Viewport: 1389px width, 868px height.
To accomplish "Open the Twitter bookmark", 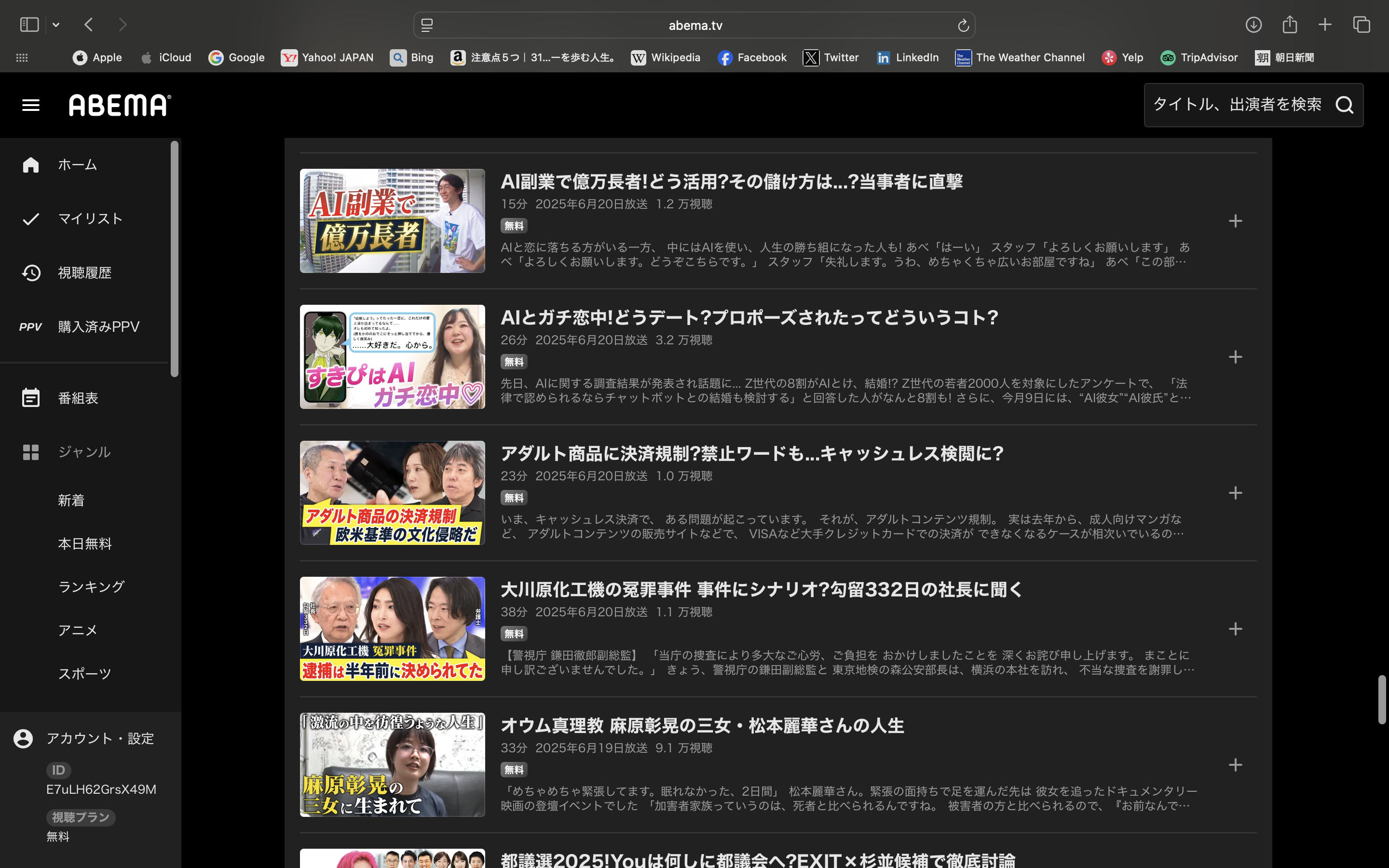I will [x=831, y=58].
